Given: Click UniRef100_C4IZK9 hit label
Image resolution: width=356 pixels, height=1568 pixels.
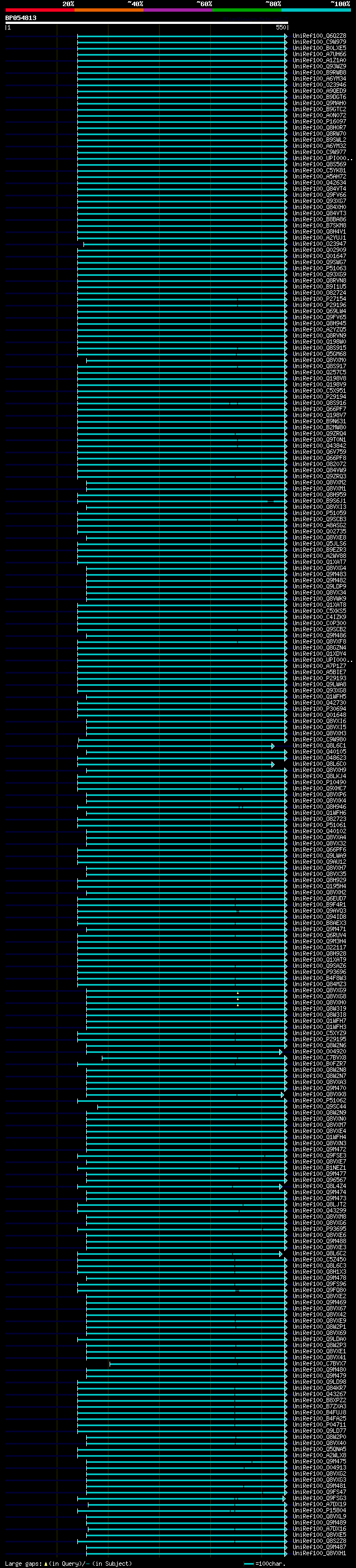Looking at the screenshot, I should coord(319,617).
